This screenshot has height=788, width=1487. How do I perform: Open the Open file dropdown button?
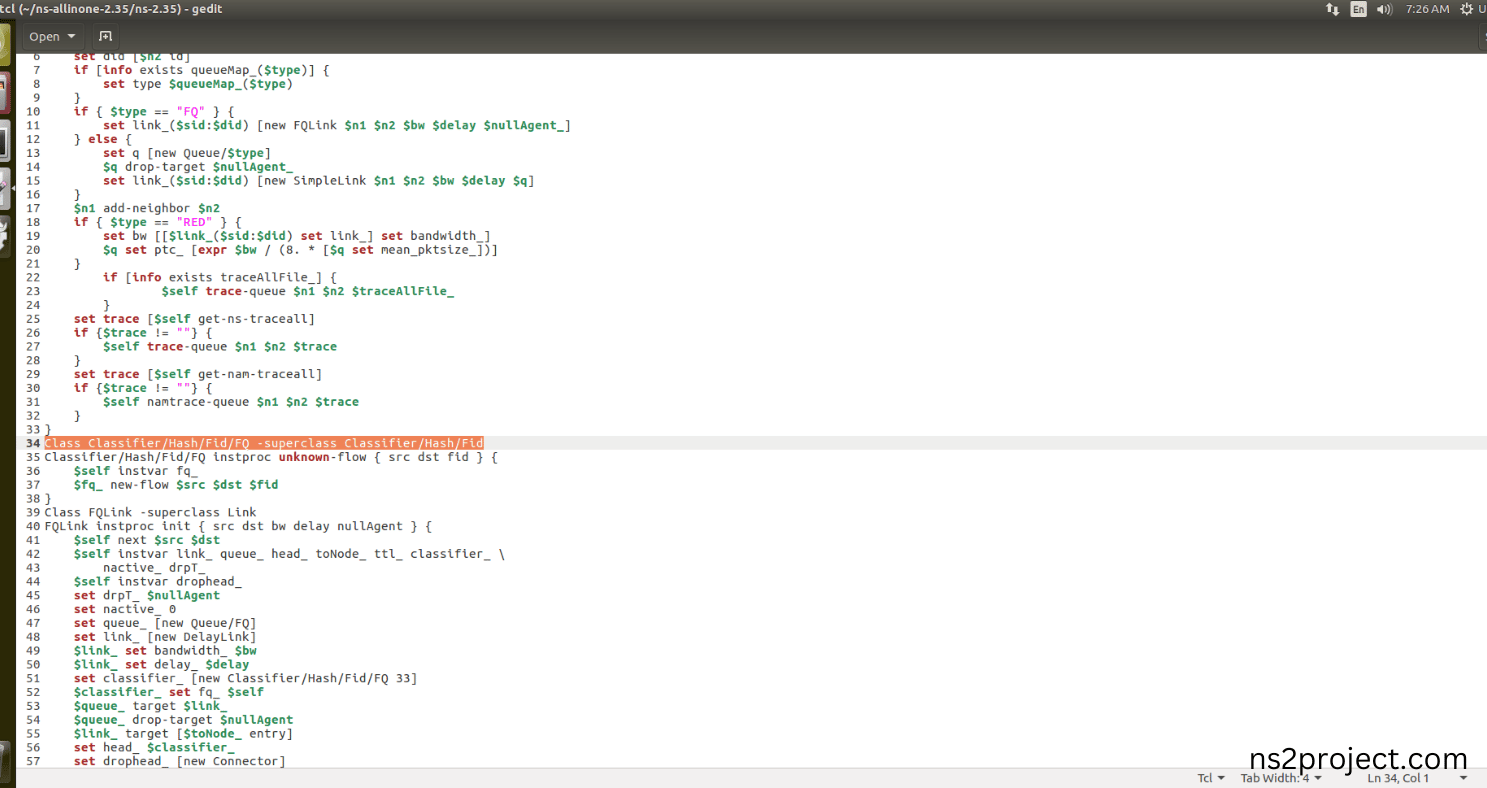52,36
